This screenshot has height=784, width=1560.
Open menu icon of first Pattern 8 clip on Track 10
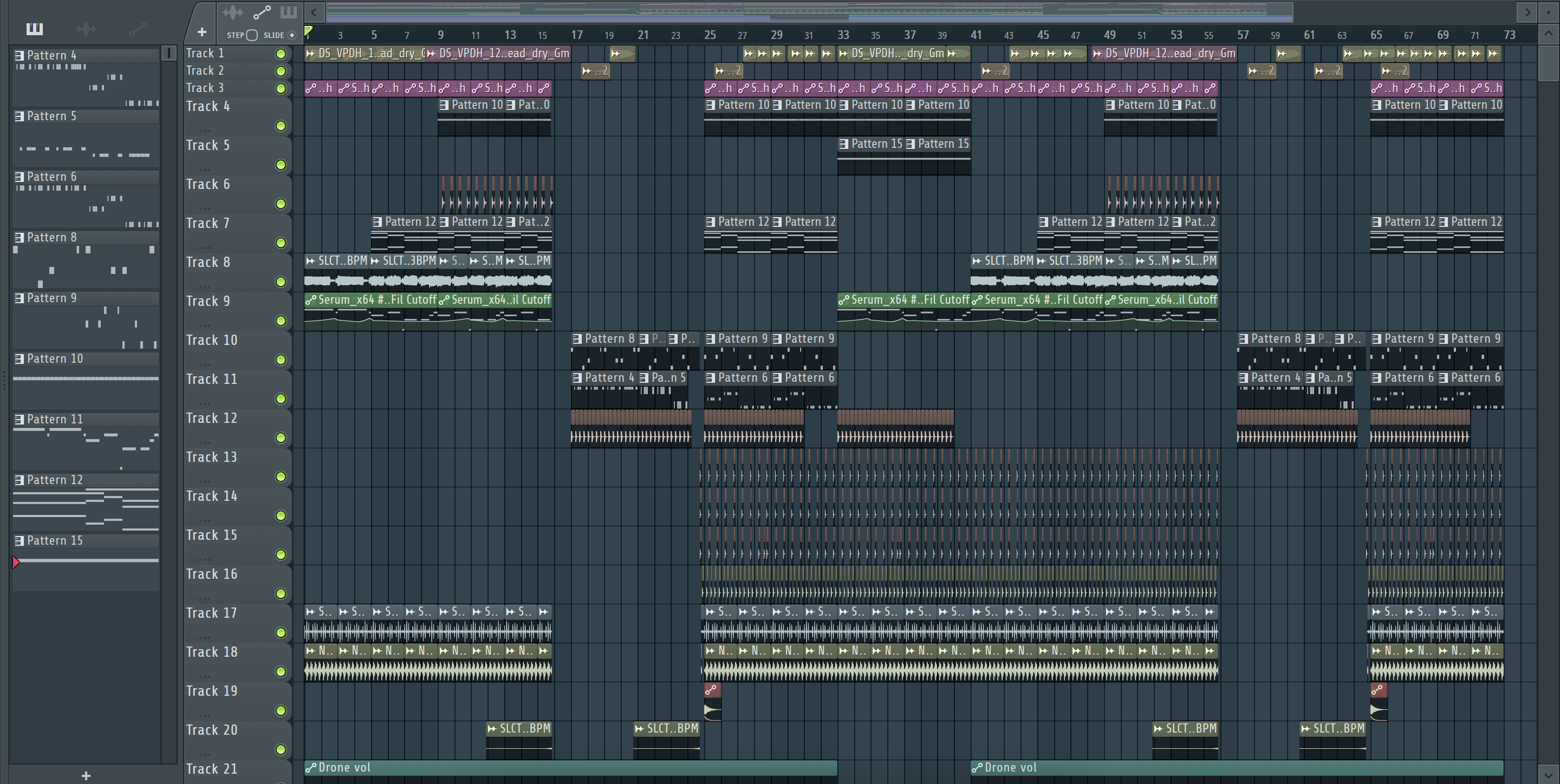[577, 339]
